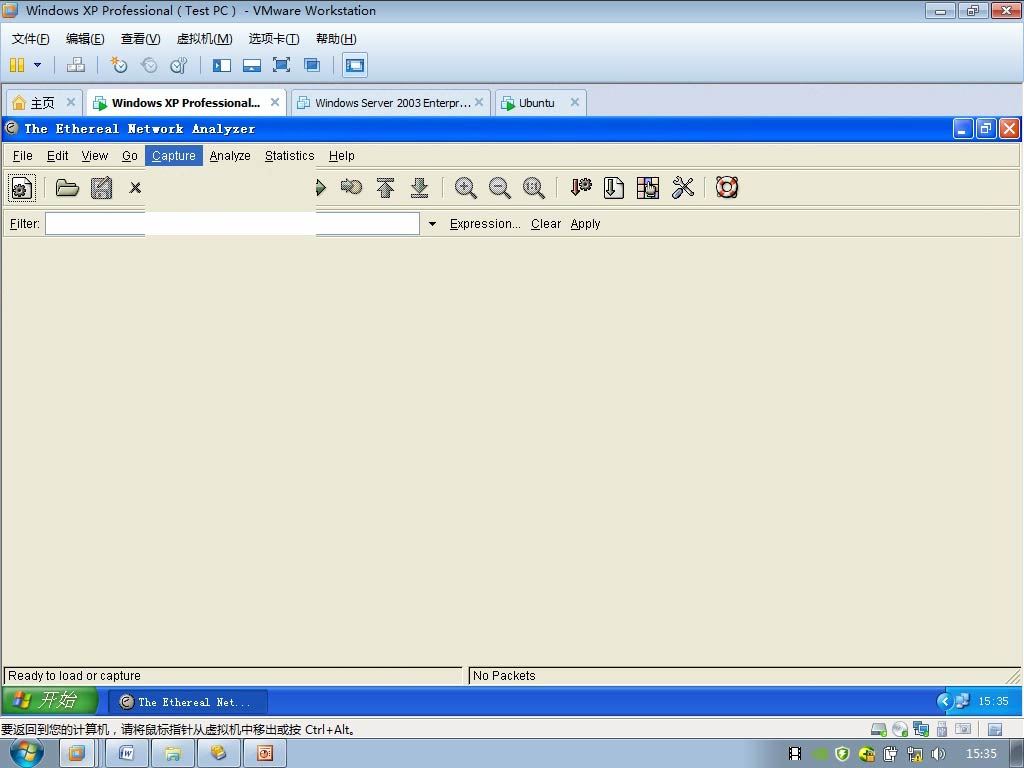Close the Ubuntu tab
1024x768 pixels.
(x=575, y=102)
